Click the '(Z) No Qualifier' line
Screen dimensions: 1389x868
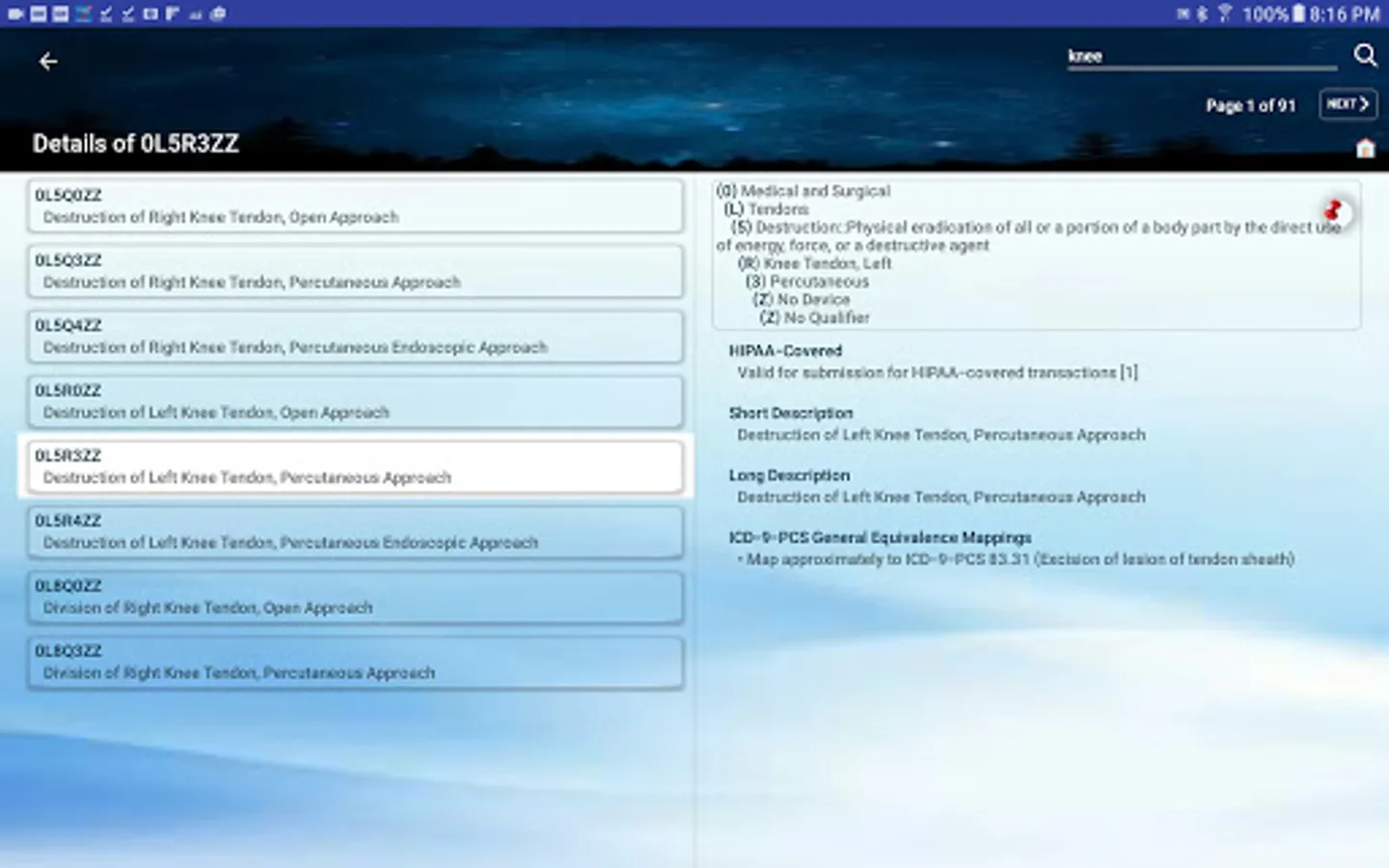coord(814,318)
